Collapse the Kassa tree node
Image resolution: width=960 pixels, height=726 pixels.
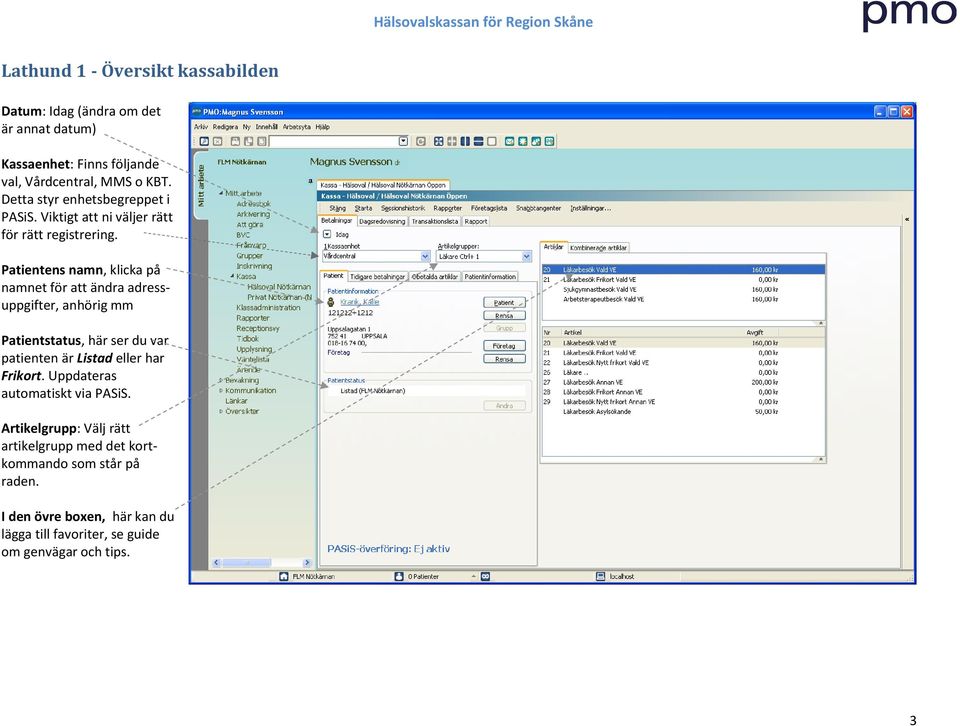pos(233,277)
